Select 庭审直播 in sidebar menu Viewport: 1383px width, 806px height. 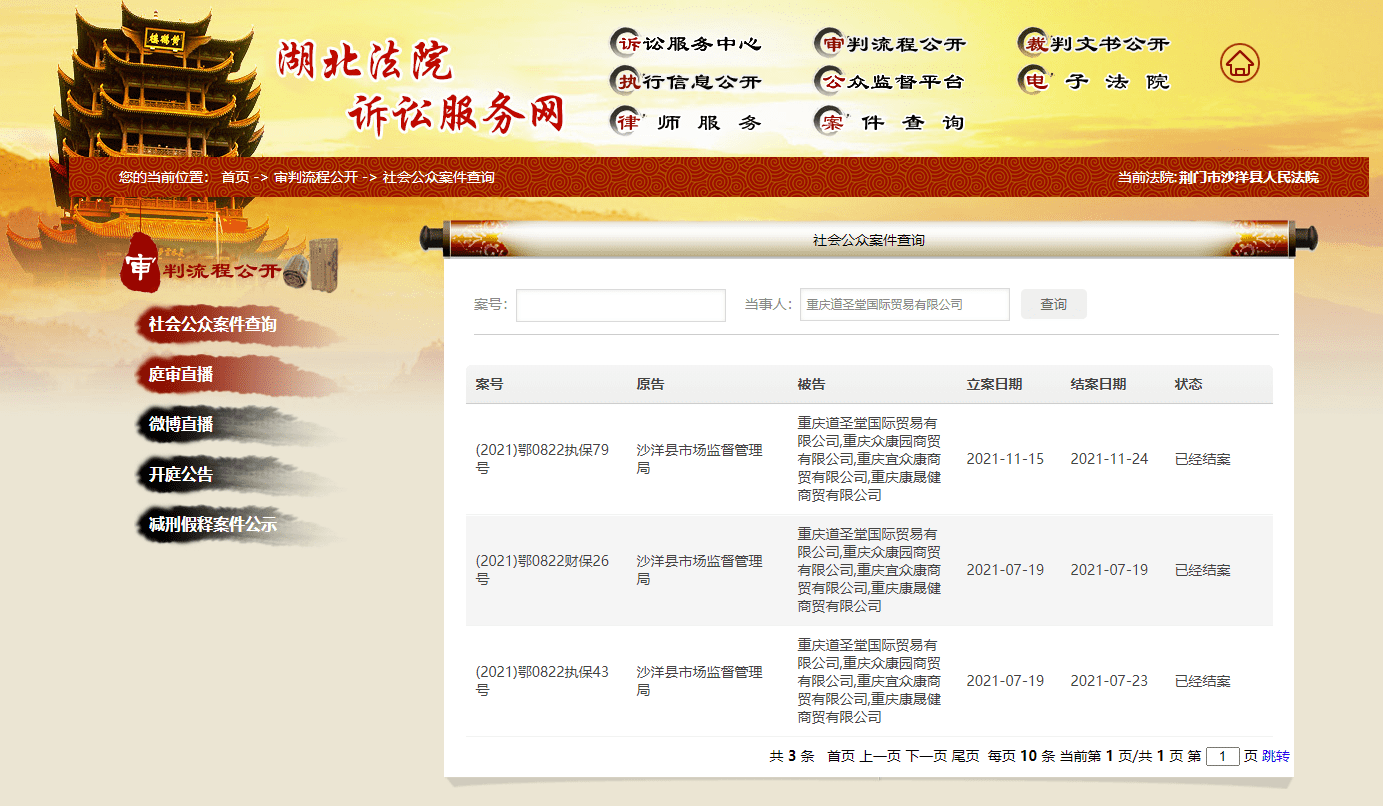coord(181,375)
